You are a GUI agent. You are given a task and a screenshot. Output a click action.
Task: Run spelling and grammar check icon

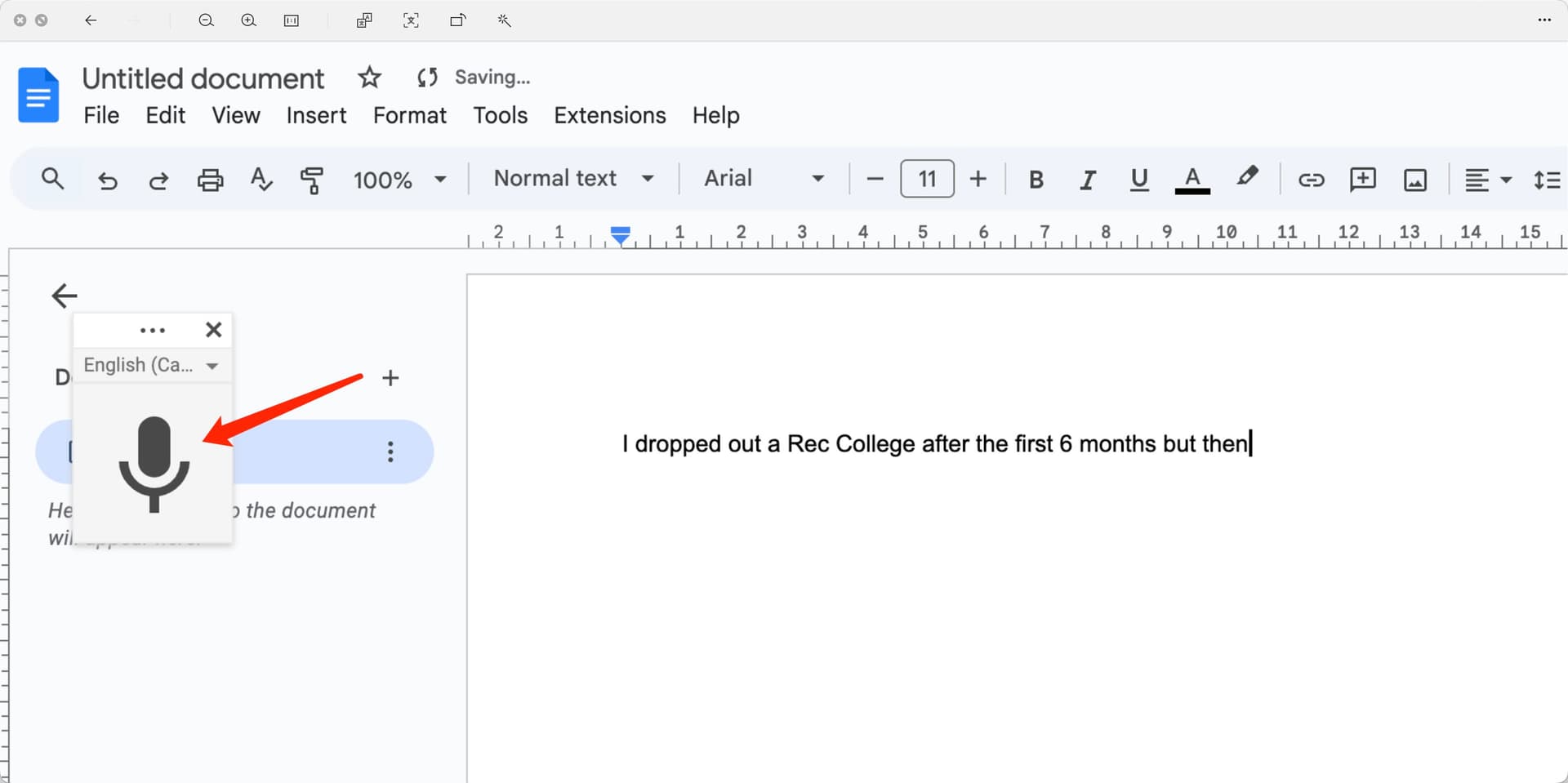coord(261,179)
